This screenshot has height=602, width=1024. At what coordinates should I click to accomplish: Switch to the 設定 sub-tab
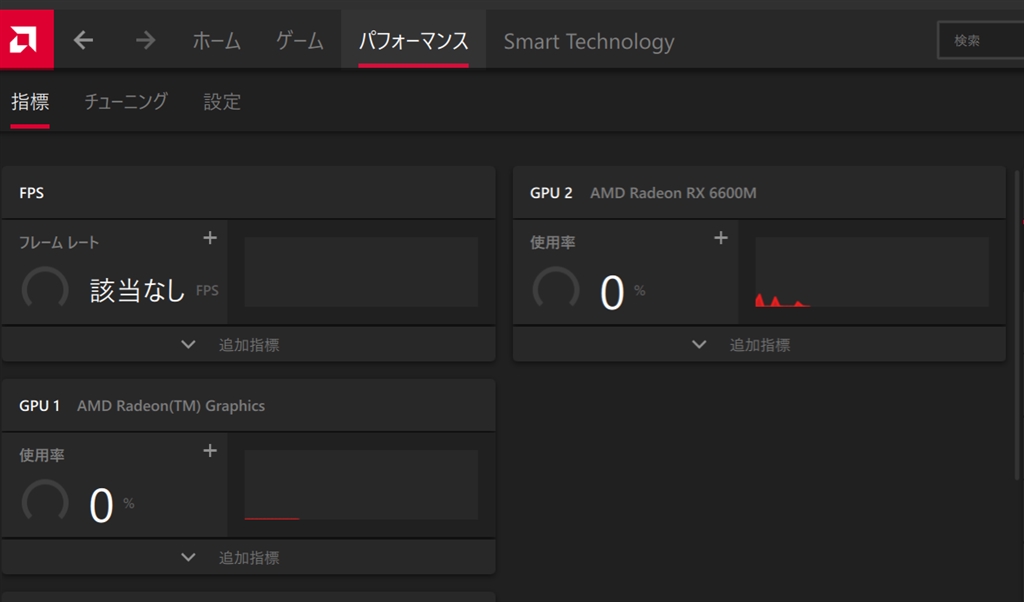222,102
